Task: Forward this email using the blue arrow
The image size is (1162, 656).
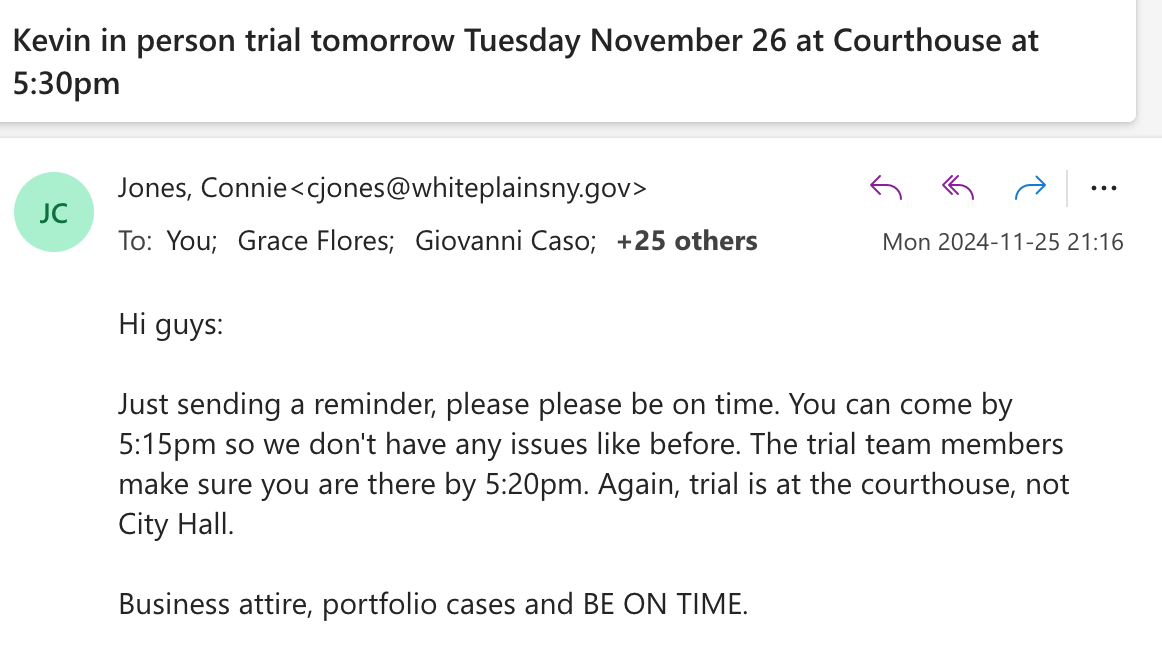Action: (1030, 187)
